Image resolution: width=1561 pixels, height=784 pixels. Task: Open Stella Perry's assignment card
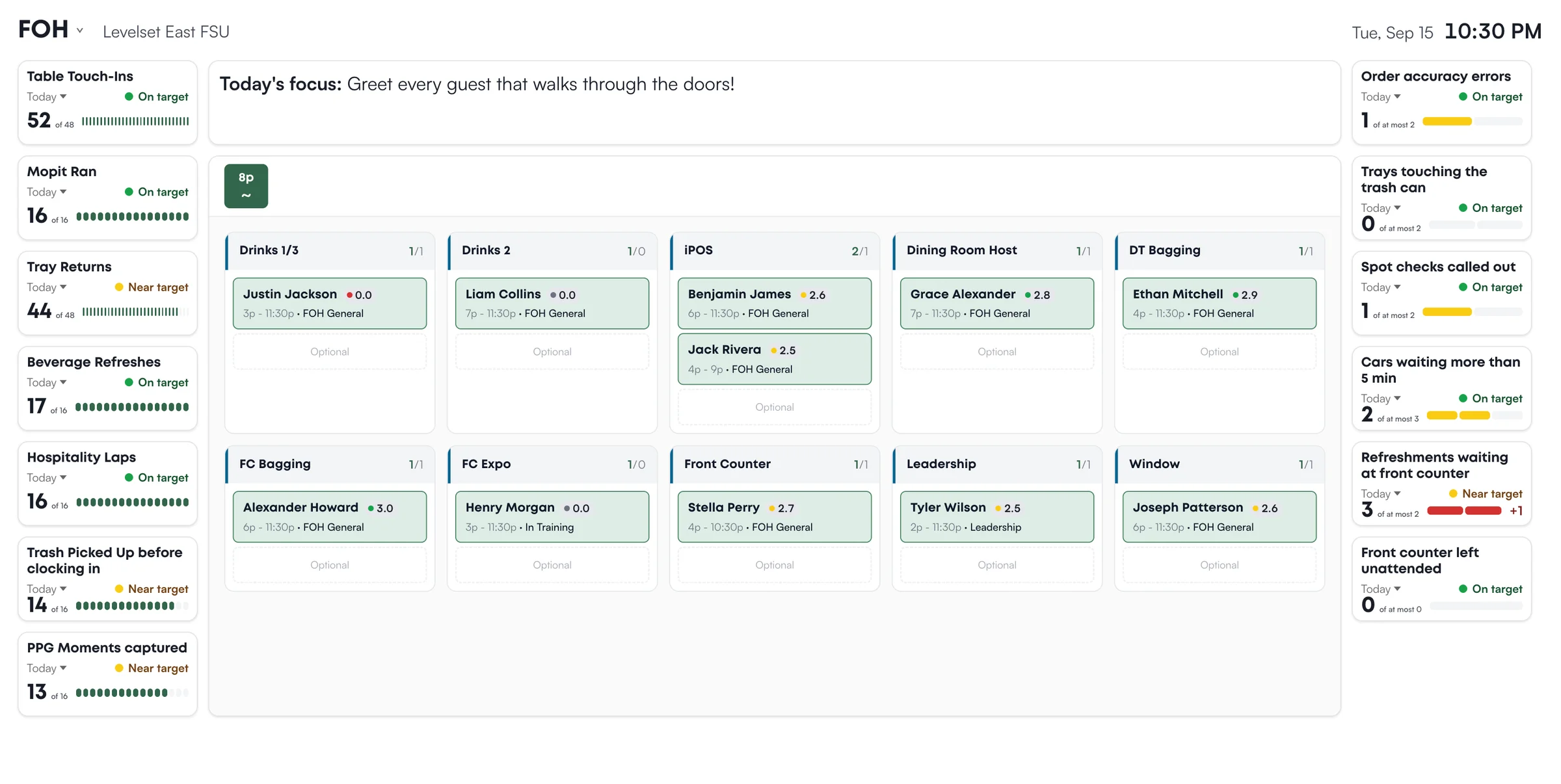point(775,517)
